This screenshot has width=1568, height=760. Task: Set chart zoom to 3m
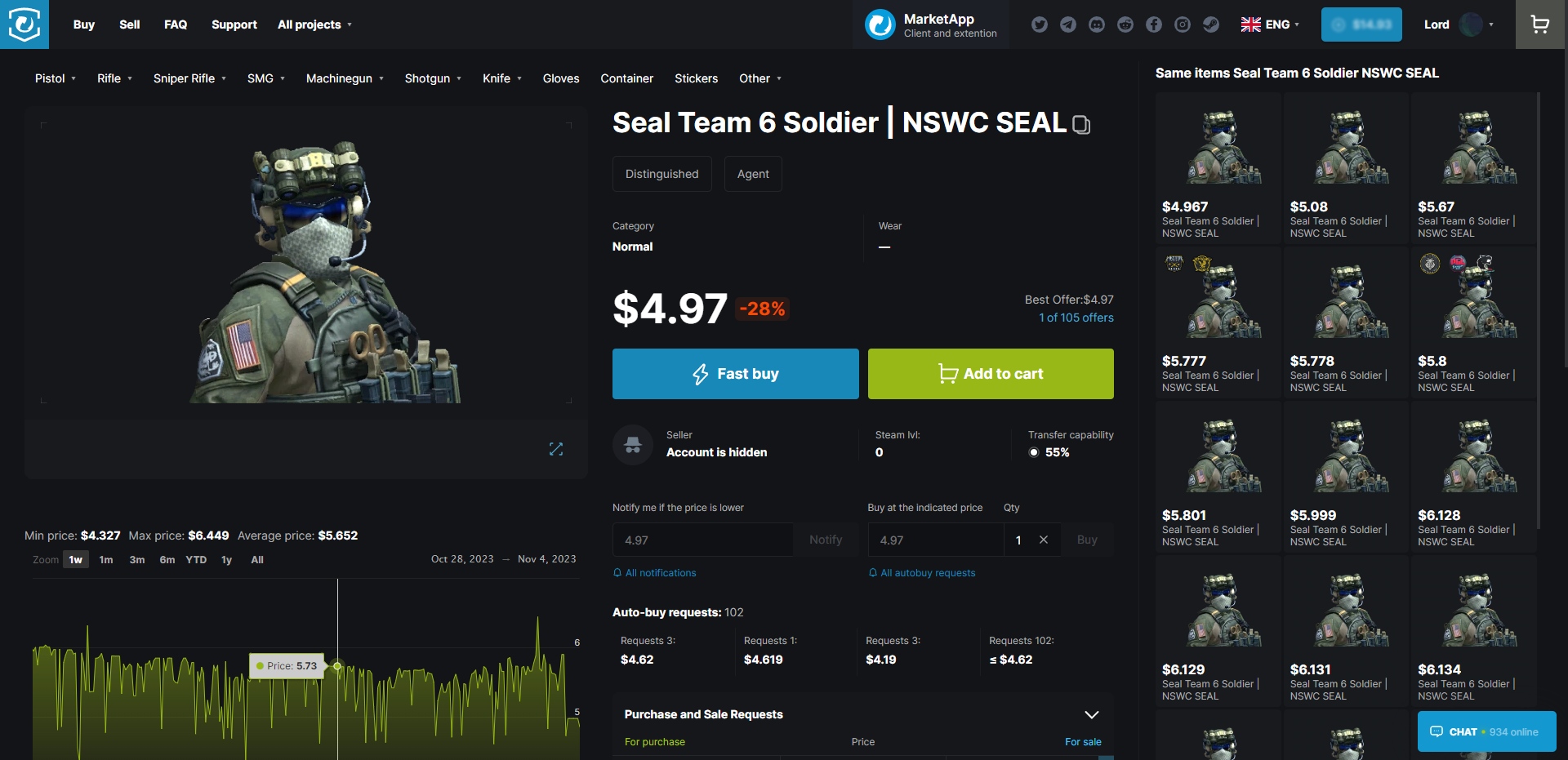click(137, 560)
